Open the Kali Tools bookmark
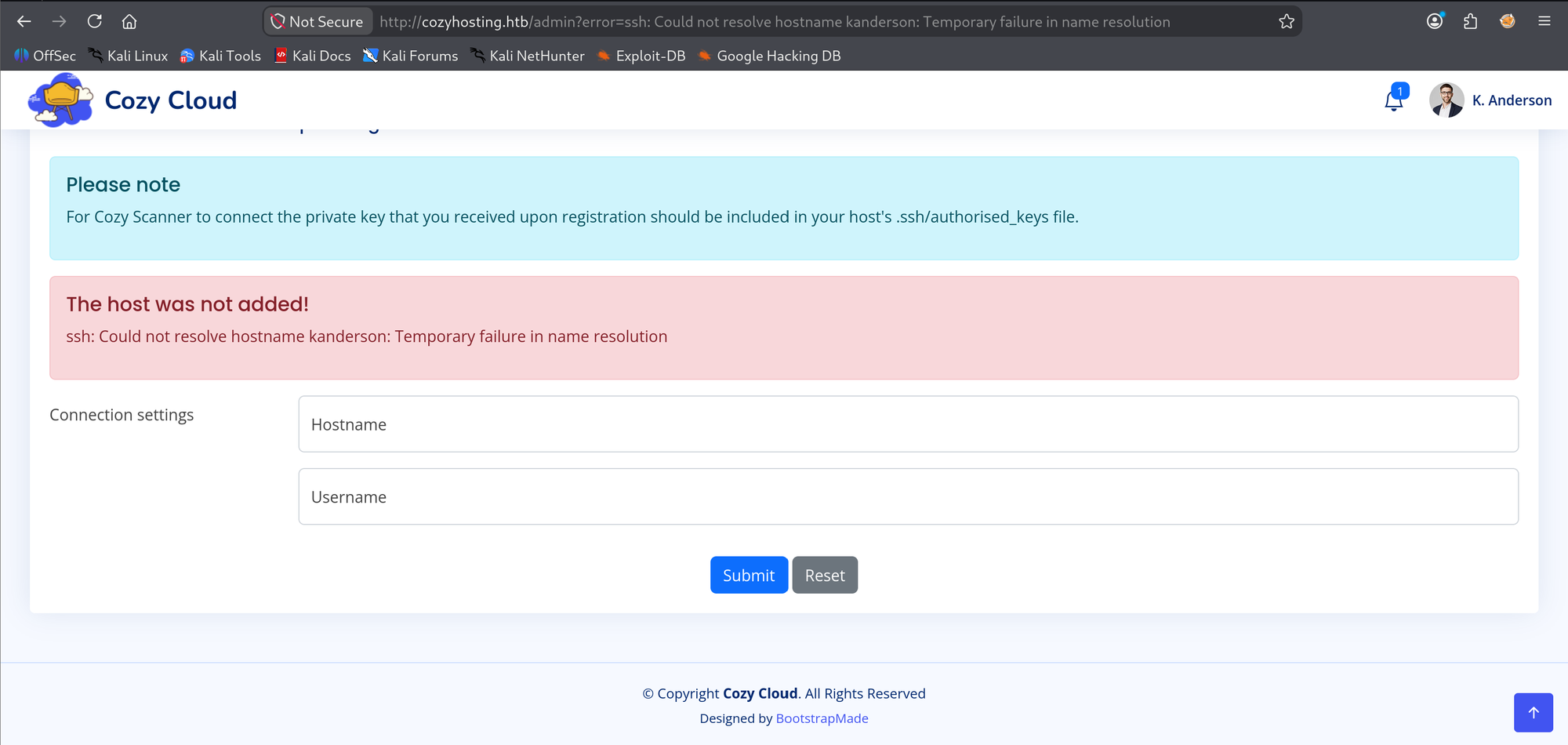 [220, 56]
